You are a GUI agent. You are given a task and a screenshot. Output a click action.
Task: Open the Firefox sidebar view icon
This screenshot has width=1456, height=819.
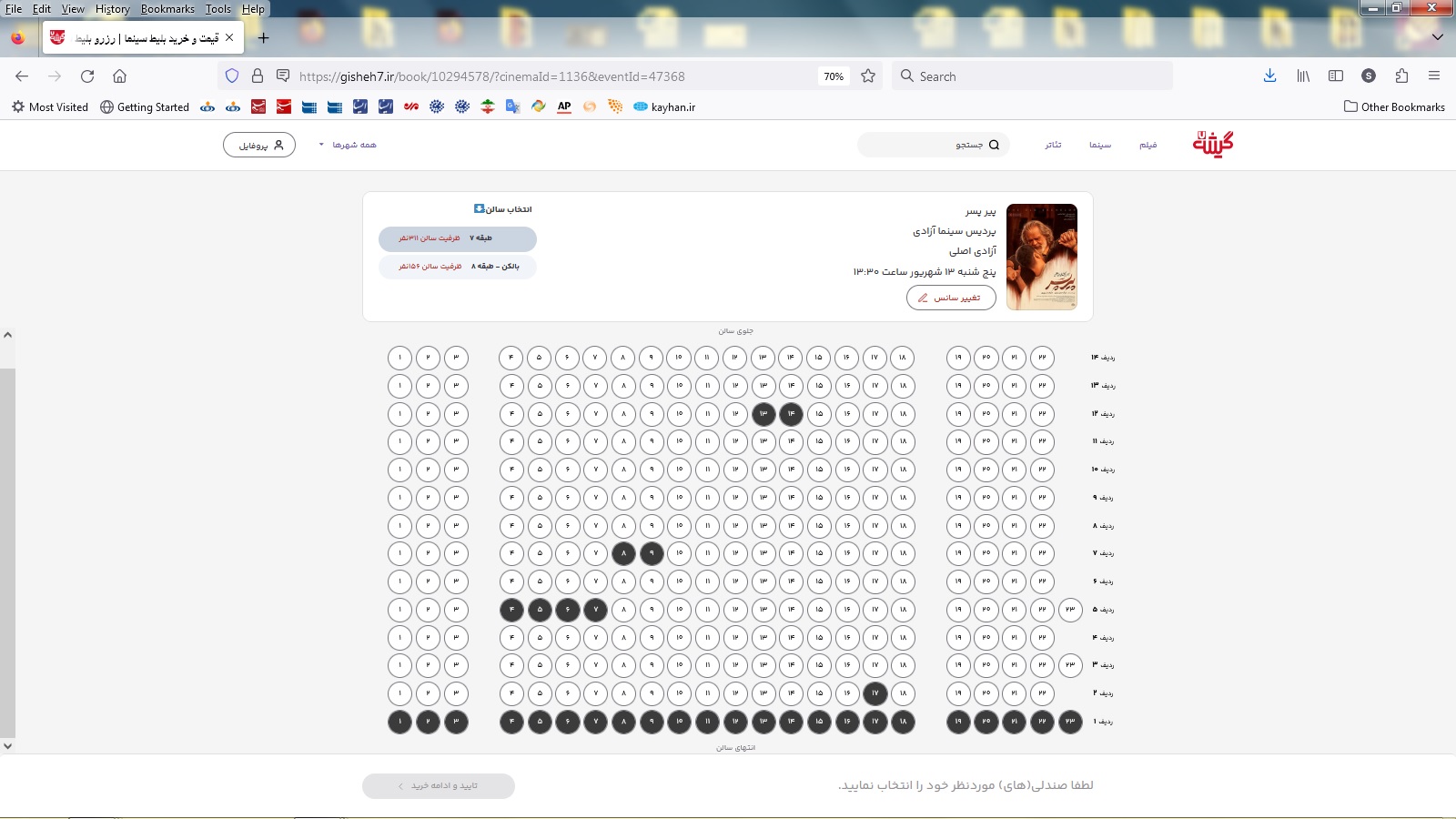pyautogui.click(x=1336, y=76)
